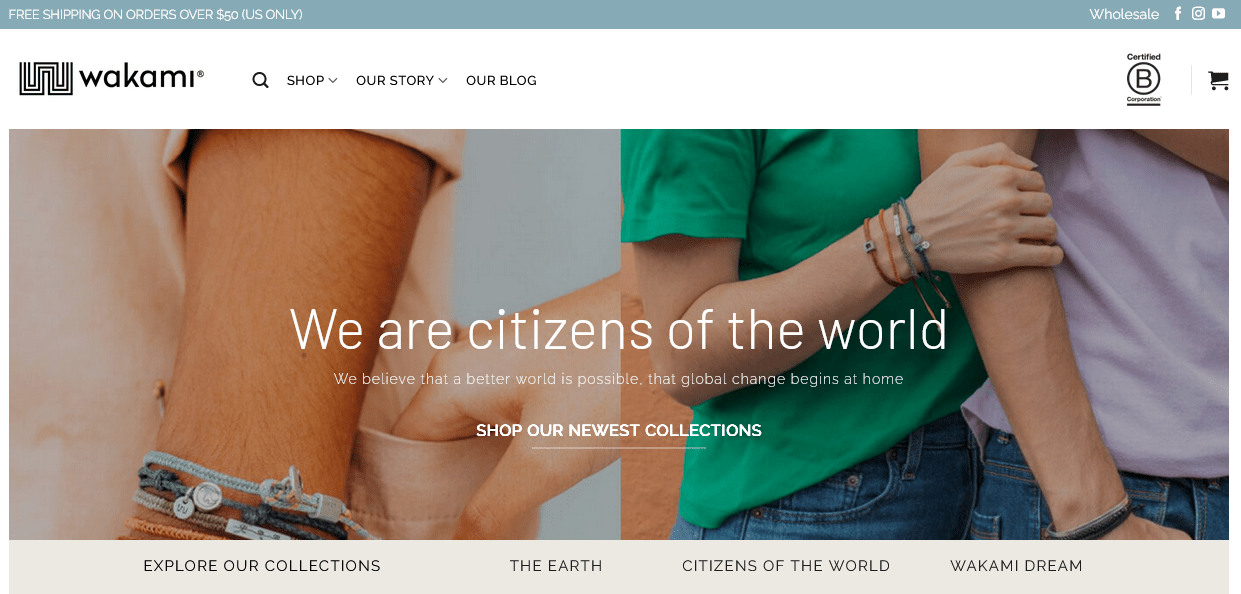Click the hero bracelet photo
Screen dimensions: 1241x594
pos(619,334)
